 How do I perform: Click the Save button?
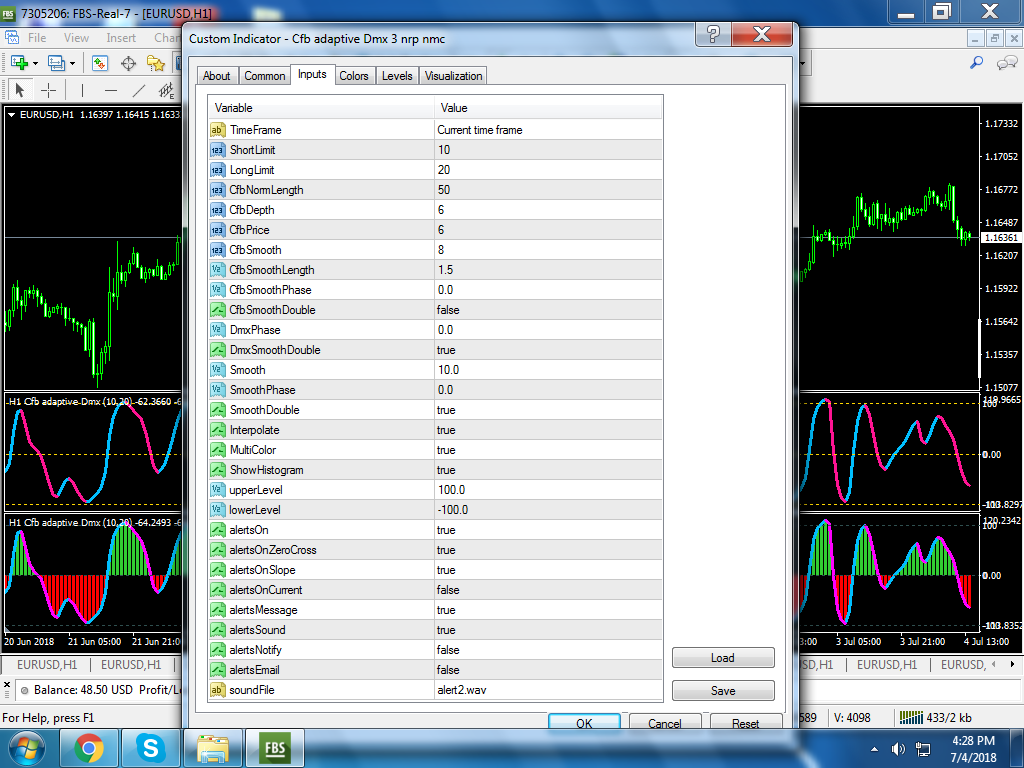tap(723, 690)
